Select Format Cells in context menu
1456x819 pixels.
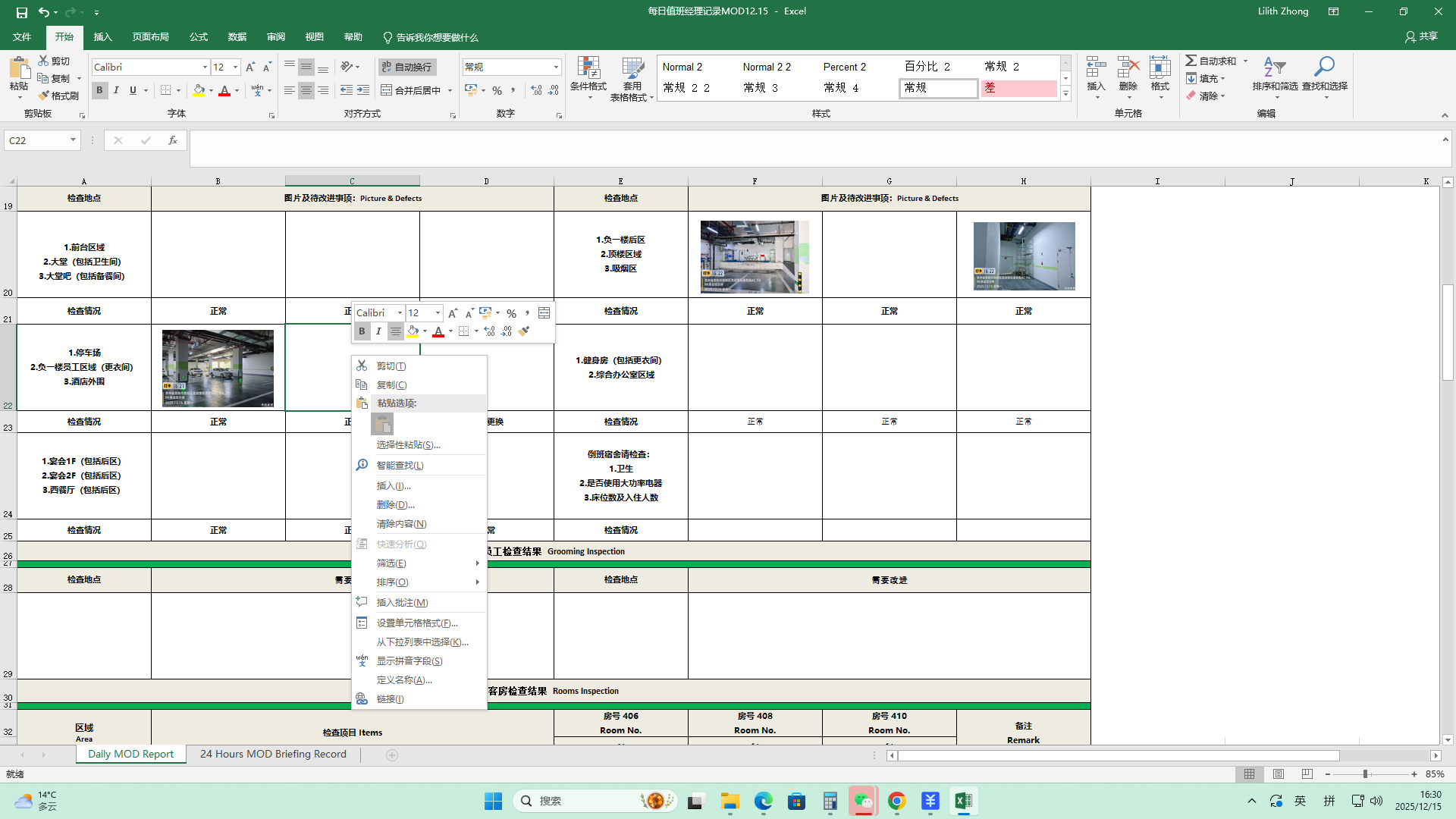pyautogui.click(x=416, y=623)
